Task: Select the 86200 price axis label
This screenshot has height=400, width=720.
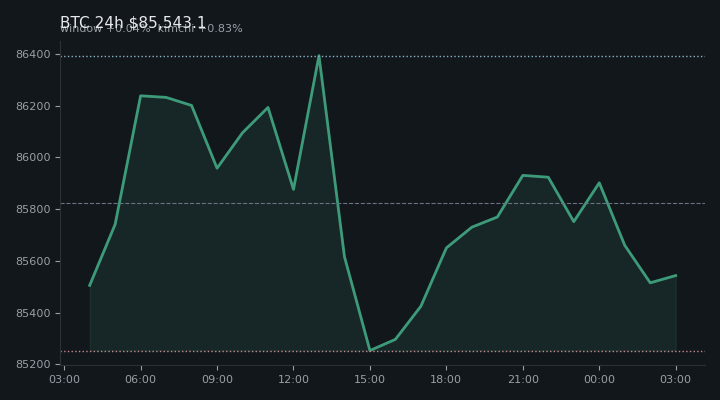Action: tap(33, 107)
